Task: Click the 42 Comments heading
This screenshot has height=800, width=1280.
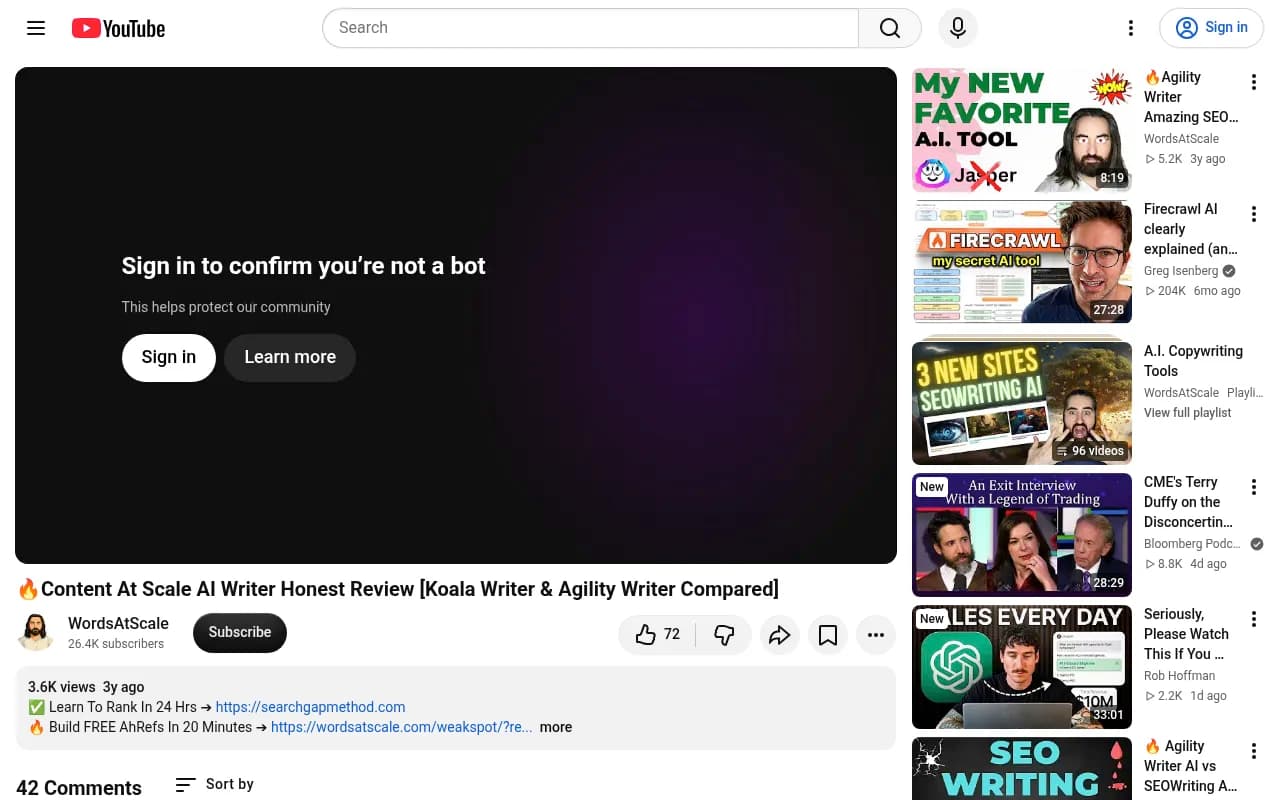Action: click(x=79, y=788)
